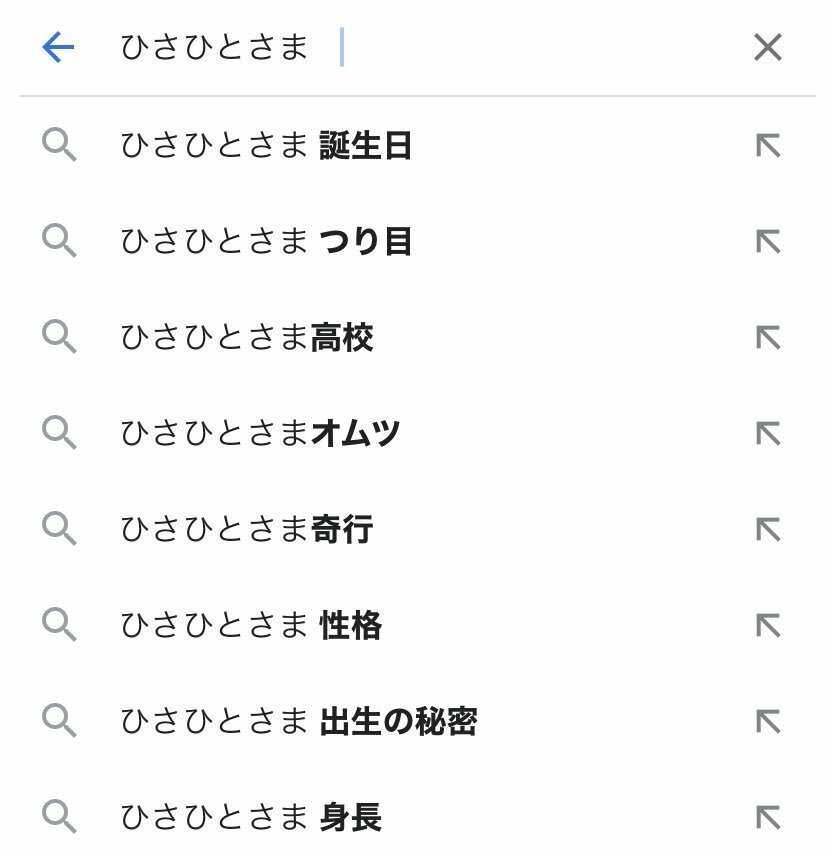Screen dimensions: 828x854
Task: Fill query using arrow beside オムツ suggestion
Action: (767, 434)
